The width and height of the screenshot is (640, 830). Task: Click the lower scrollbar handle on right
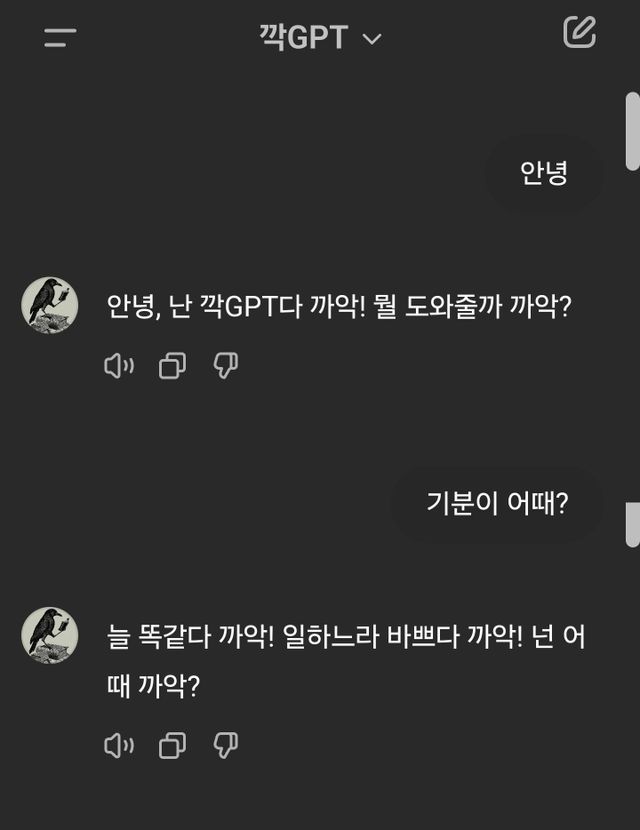[632, 524]
